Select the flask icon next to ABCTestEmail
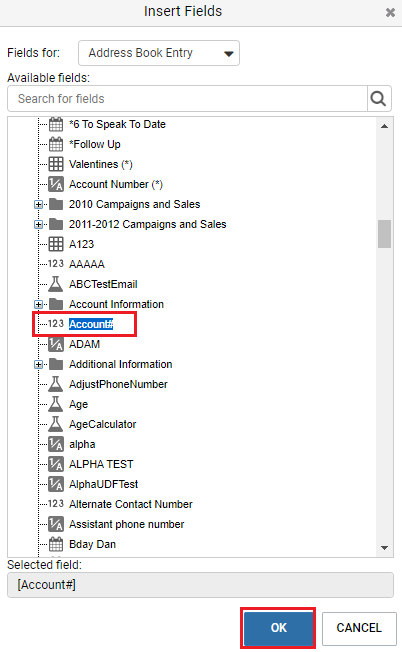 (56, 284)
